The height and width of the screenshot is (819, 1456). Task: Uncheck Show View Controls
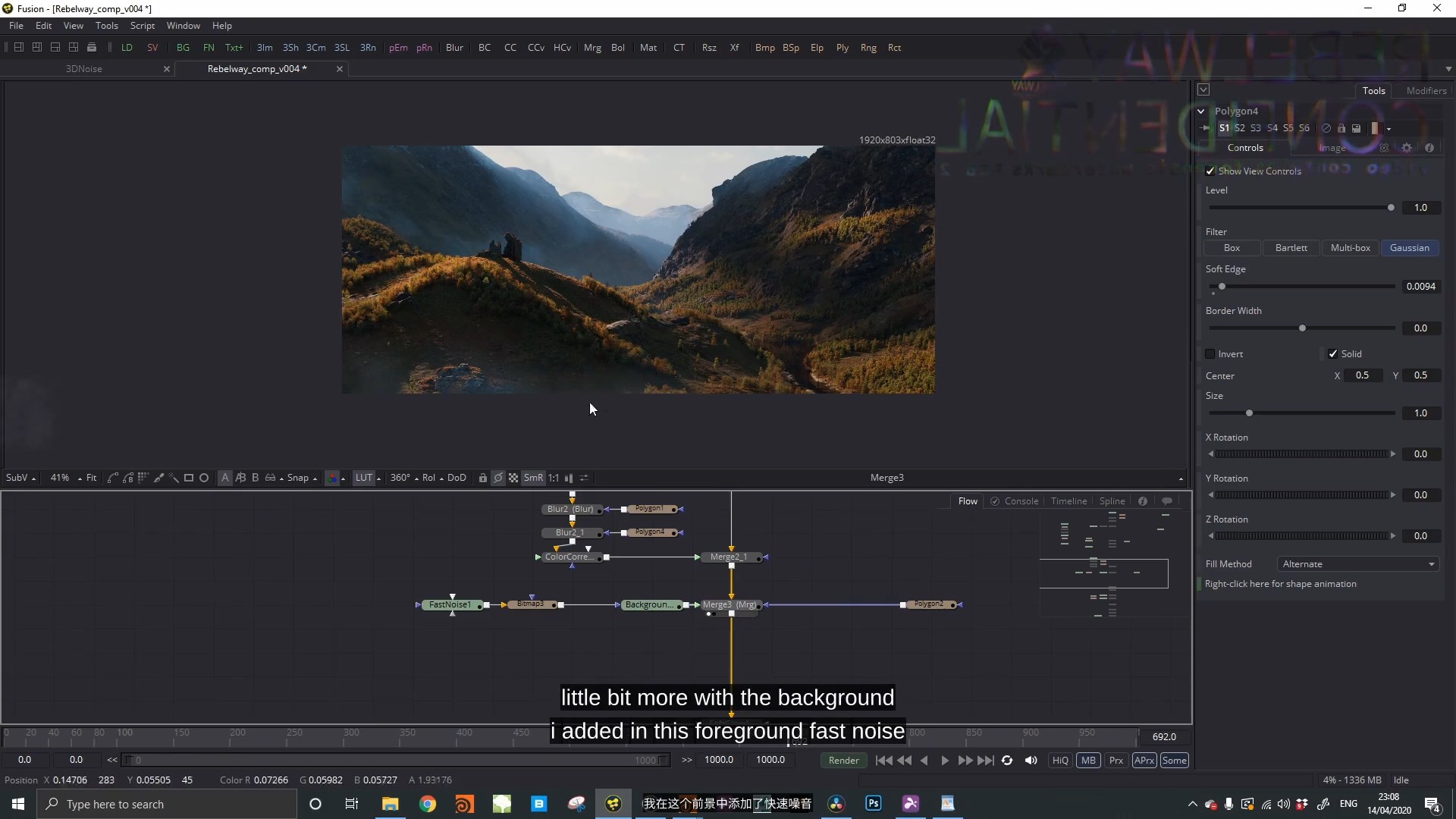(1210, 171)
